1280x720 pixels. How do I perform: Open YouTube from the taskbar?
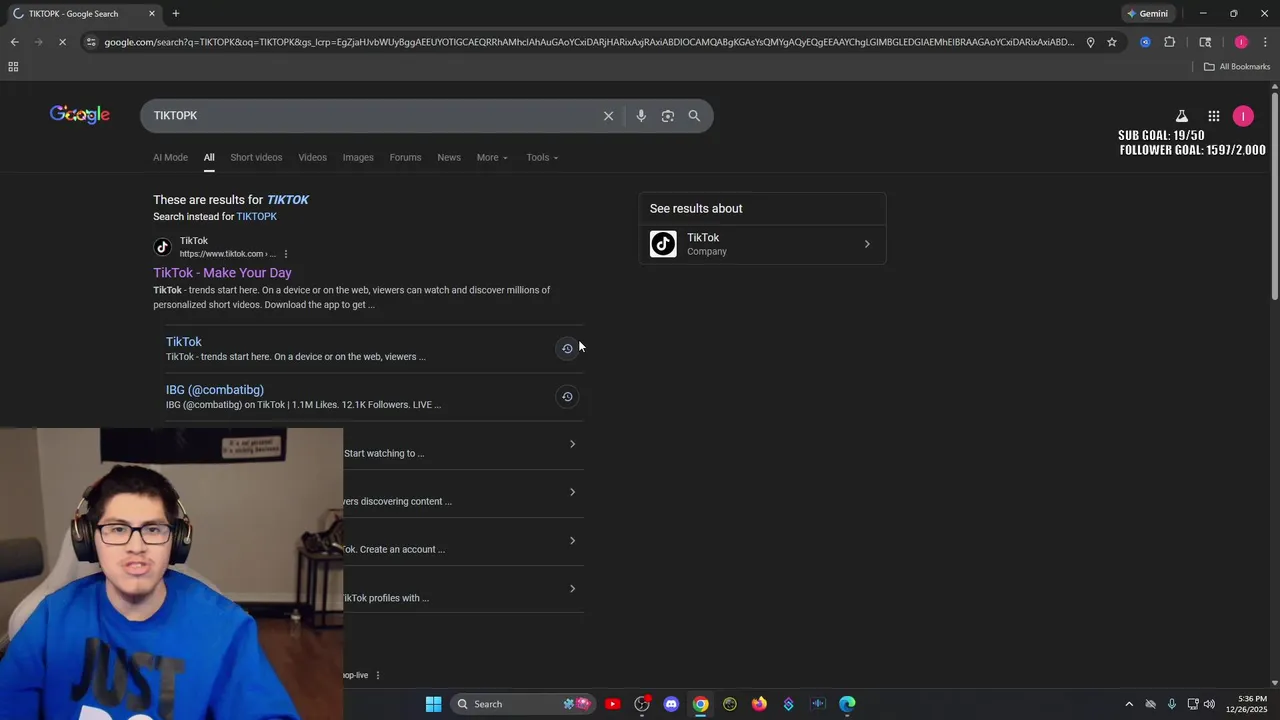[x=613, y=704]
